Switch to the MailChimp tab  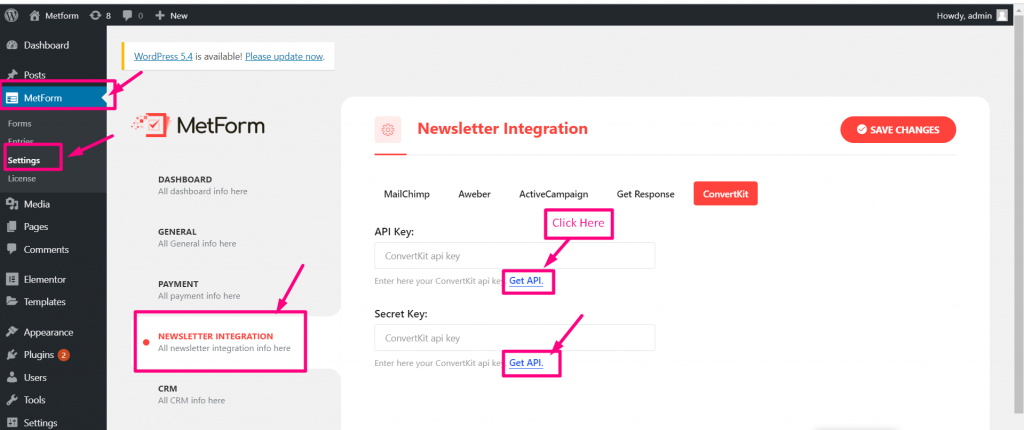pyautogui.click(x=406, y=194)
